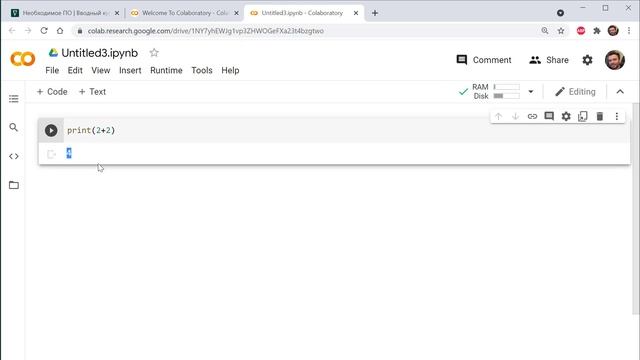Open Chrome profile avatar
Image resolution: width=640 pixels, height=360 pixels.
pyautogui.click(x=613, y=31)
